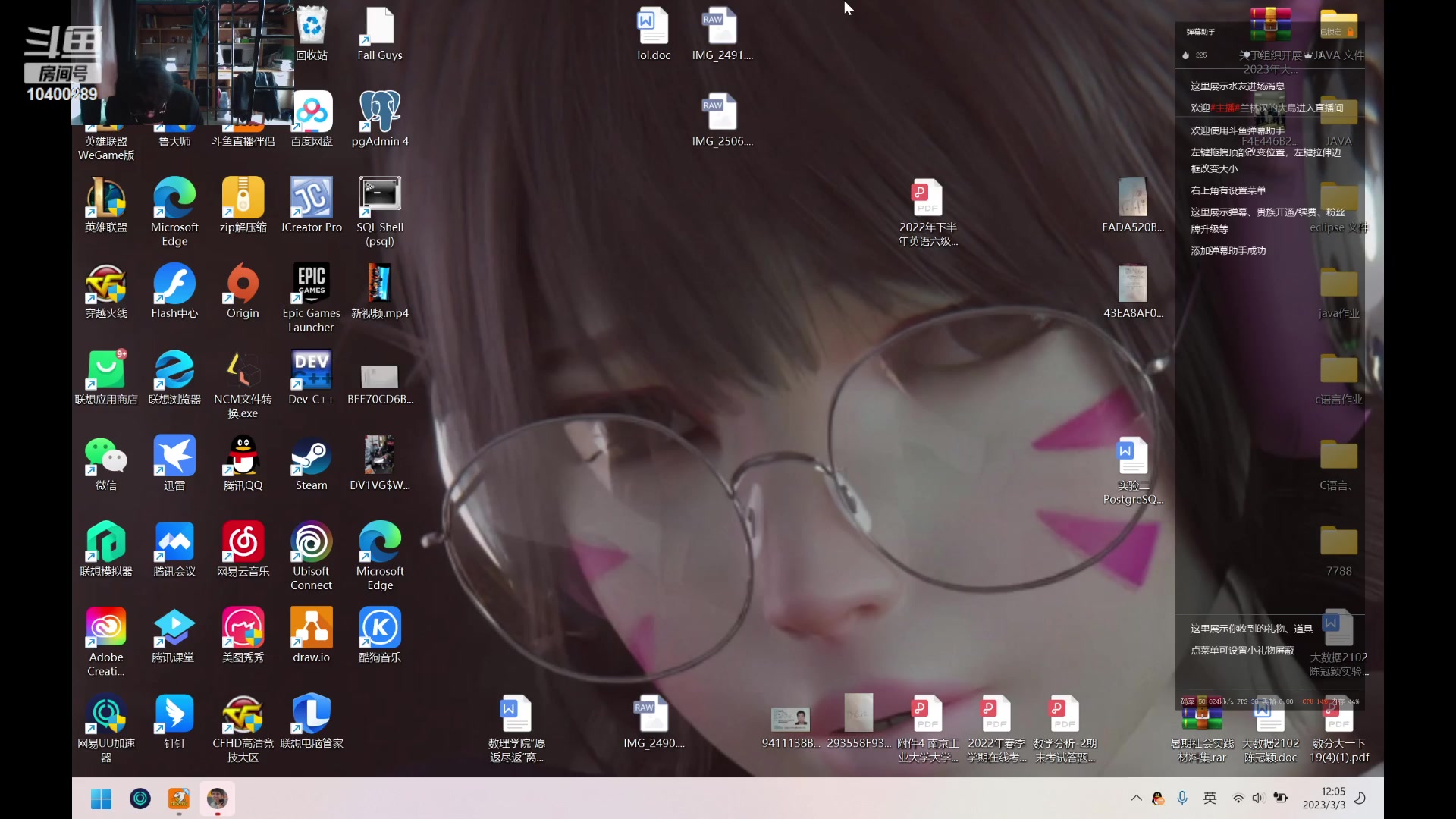1456x819 pixels.
Task: Select the IMG_2490 RAW file
Action: [x=654, y=721]
